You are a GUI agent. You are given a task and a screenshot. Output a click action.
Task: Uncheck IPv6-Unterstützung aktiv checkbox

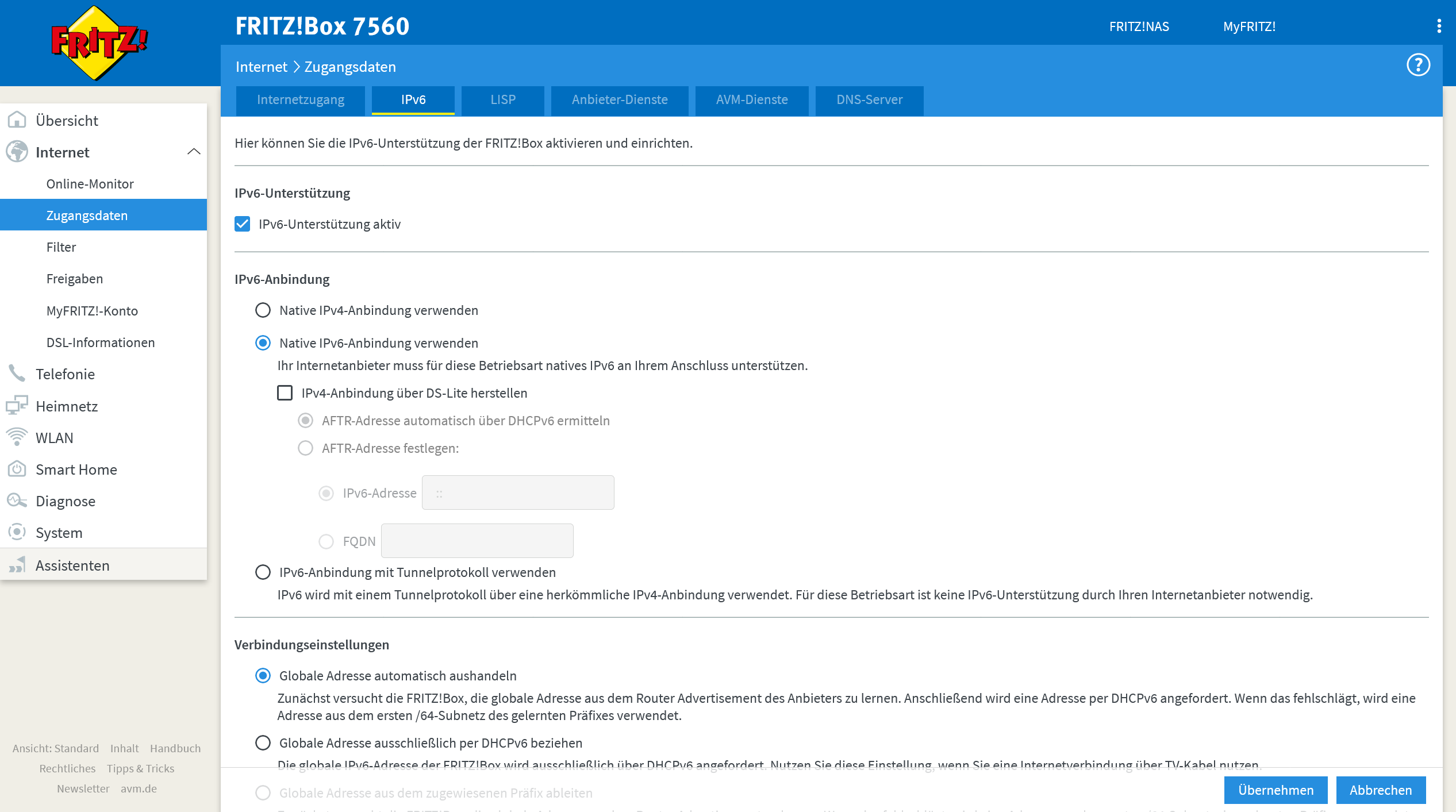[243, 224]
